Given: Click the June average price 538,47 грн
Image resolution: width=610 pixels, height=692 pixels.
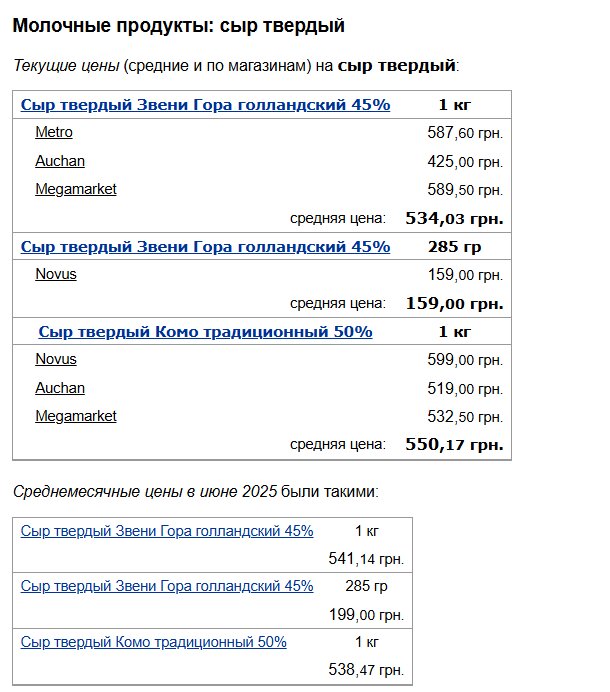Looking at the screenshot, I should (366, 670).
